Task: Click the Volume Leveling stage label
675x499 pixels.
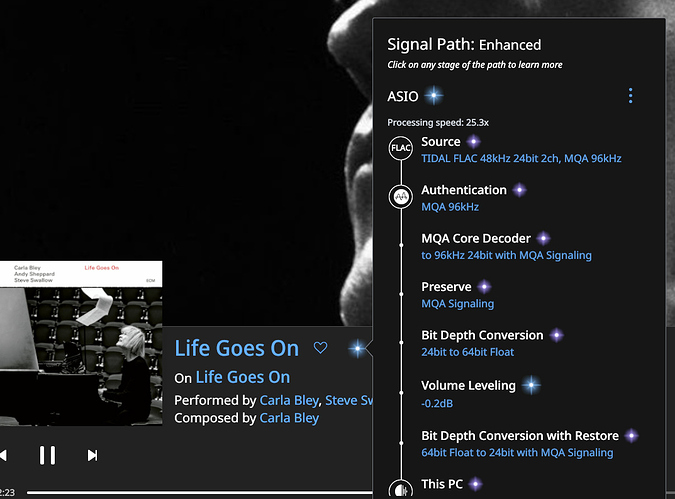Action: (468, 385)
